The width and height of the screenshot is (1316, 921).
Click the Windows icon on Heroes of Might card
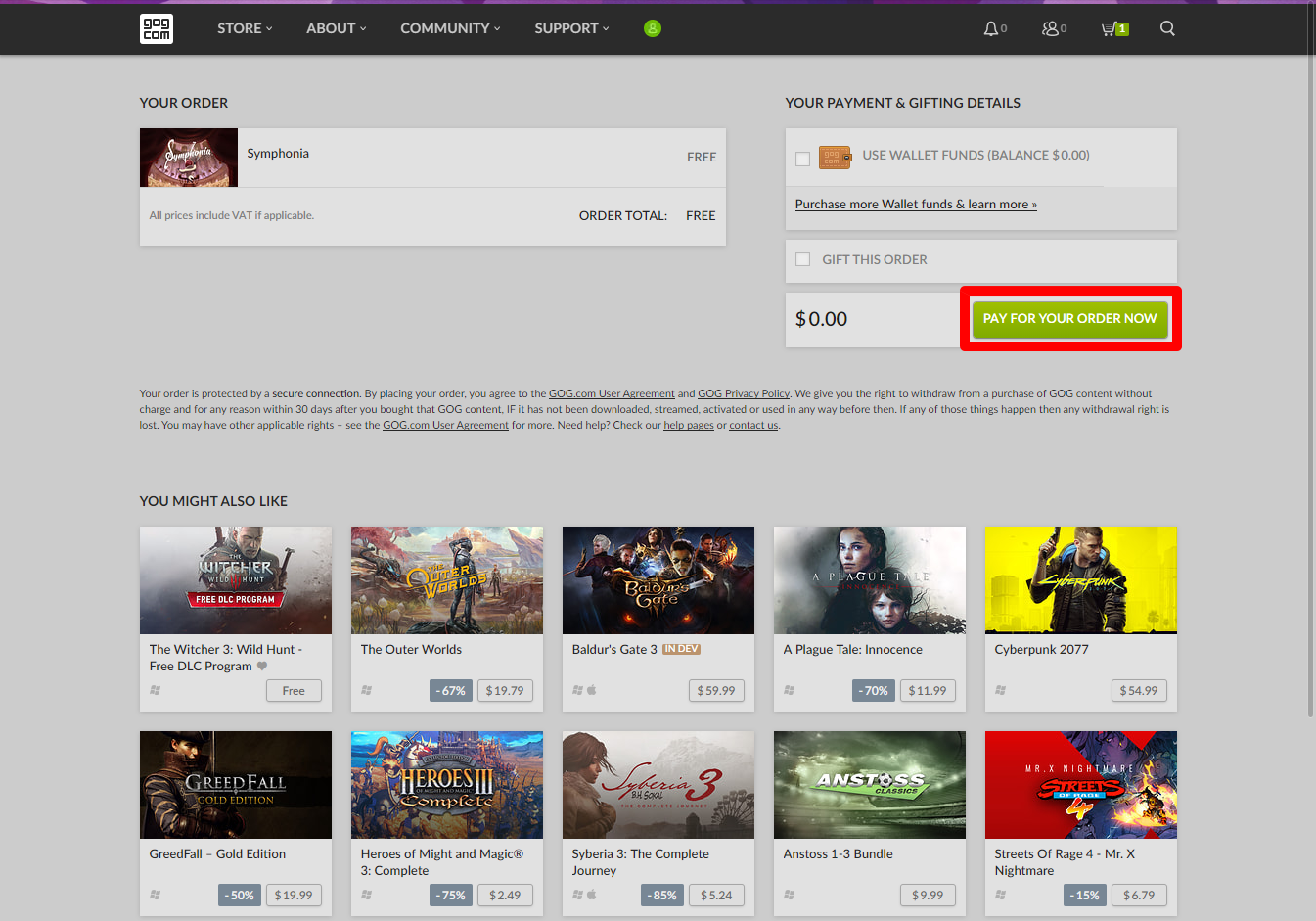[366, 895]
